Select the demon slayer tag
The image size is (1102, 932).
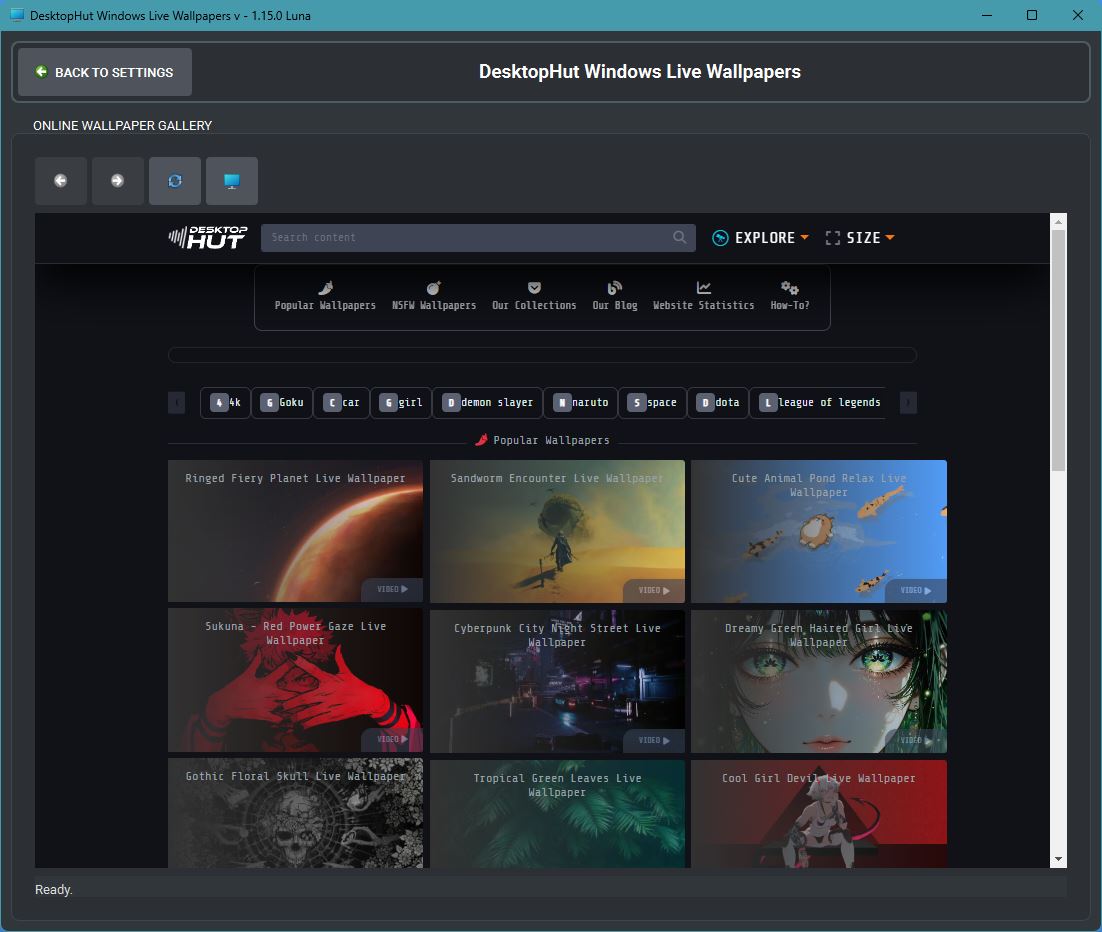[x=488, y=403]
